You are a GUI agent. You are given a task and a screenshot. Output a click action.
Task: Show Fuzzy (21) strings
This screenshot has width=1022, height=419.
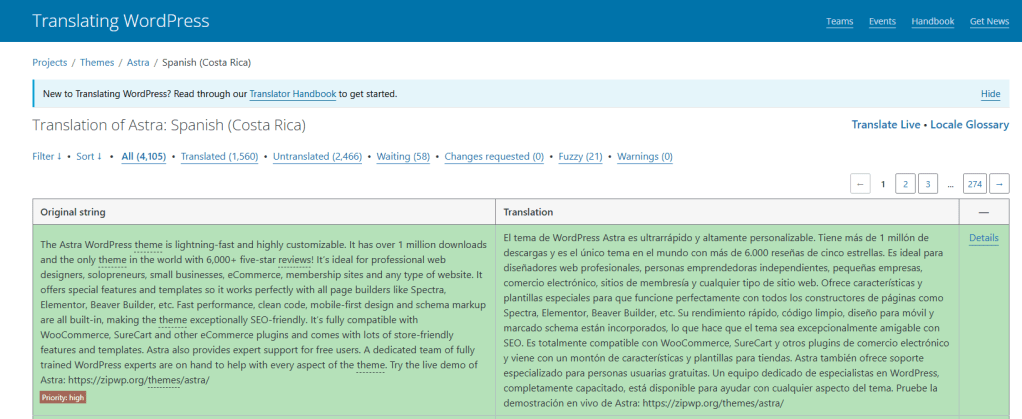(x=580, y=156)
